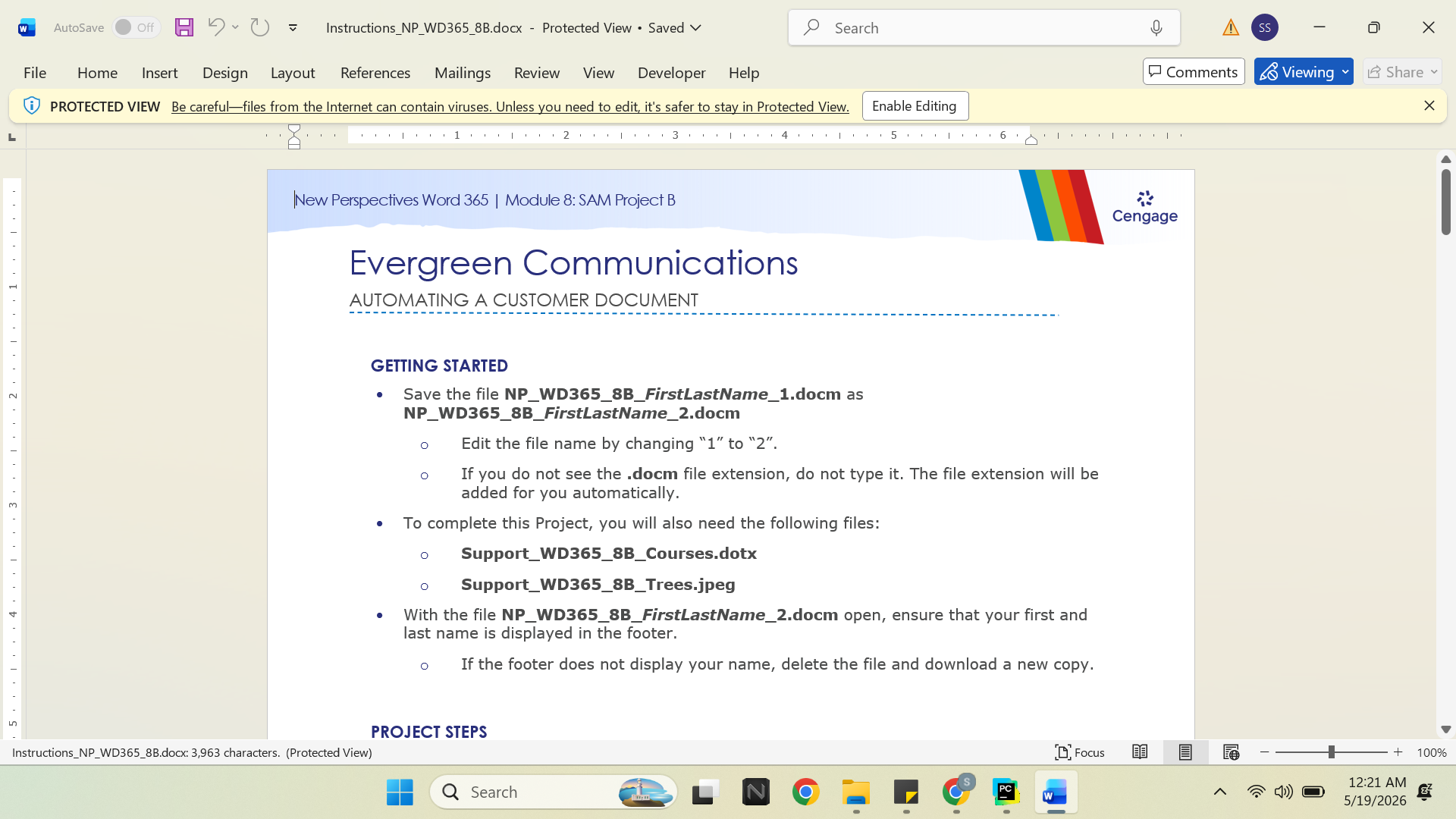Open Notion from the taskbar
Screen dimensions: 1456x819
[x=756, y=792]
